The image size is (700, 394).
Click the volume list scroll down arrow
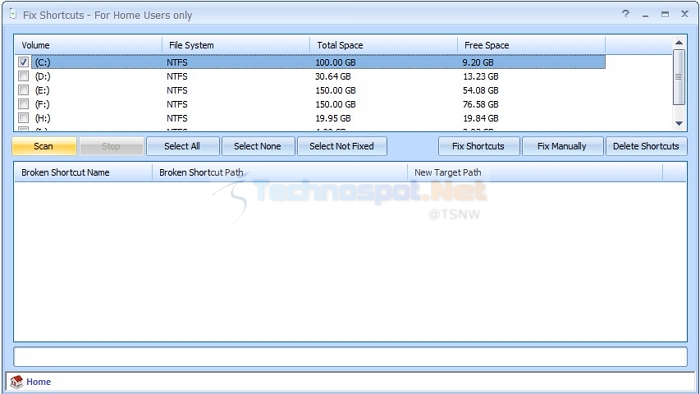point(679,124)
